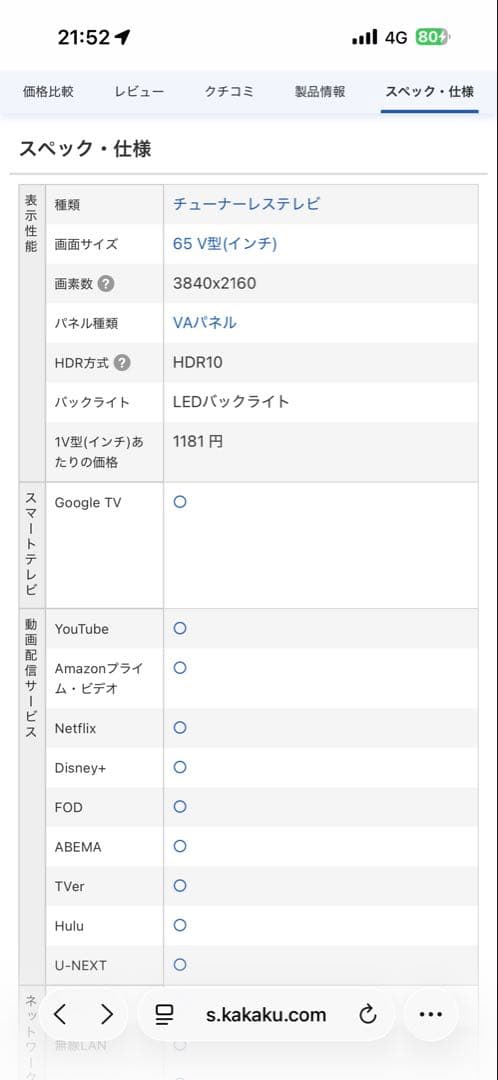Open the three-dots more options button
The height and width of the screenshot is (1080, 498).
point(430,1014)
